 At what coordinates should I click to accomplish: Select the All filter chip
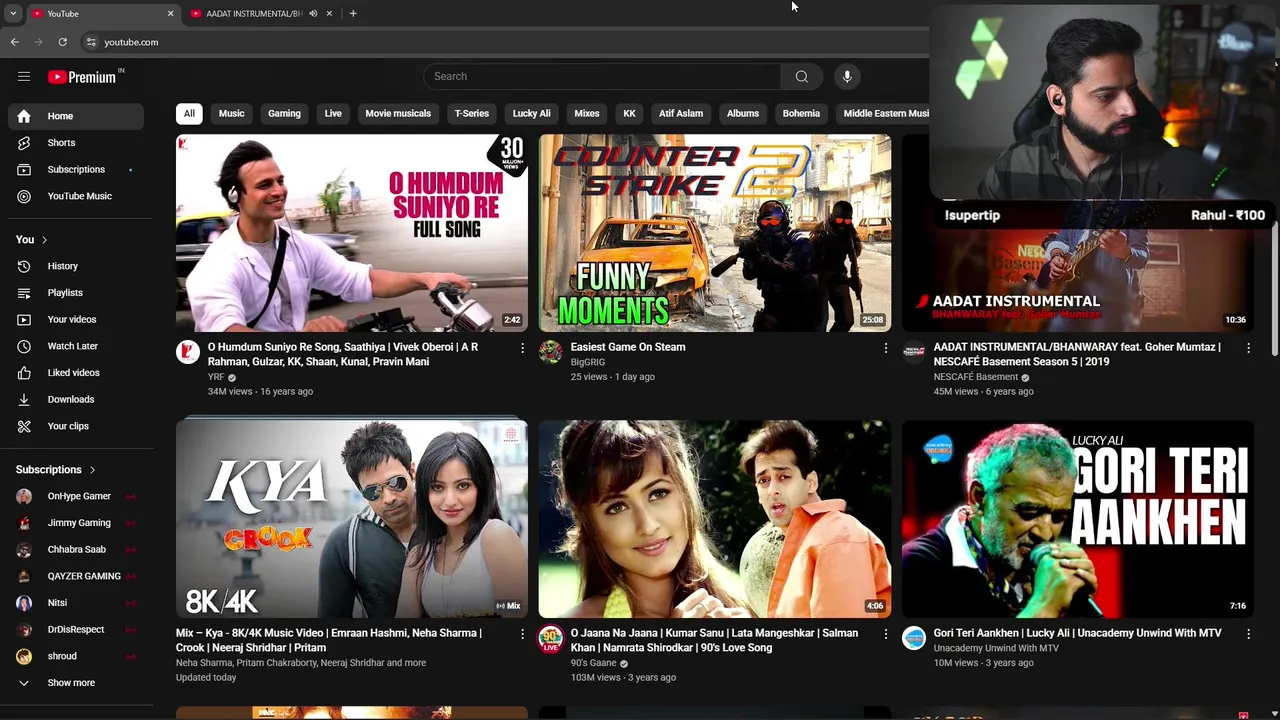189,113
